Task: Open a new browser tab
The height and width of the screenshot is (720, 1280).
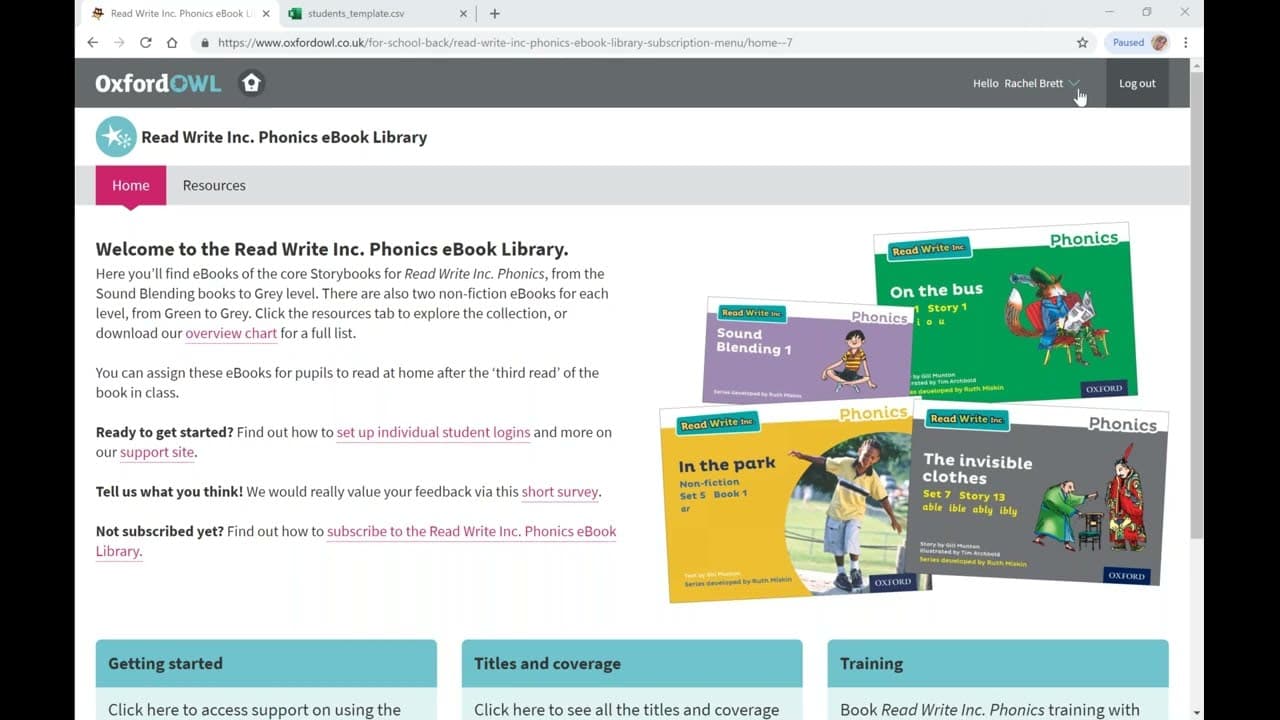Action: 494,14
